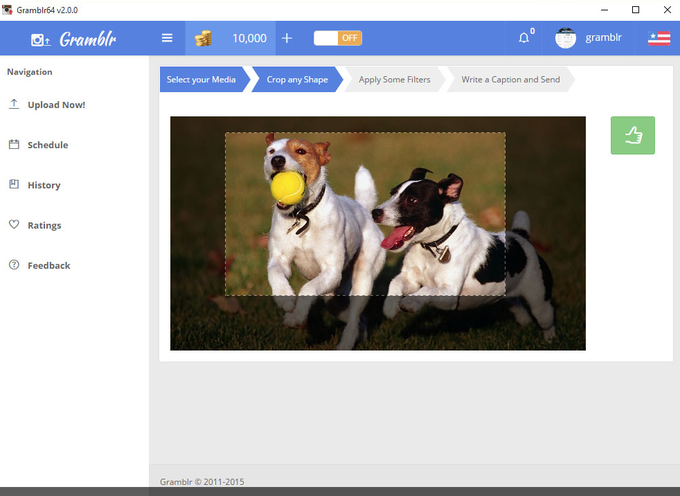Toggle the OFF switch in header

pos(338,38)
